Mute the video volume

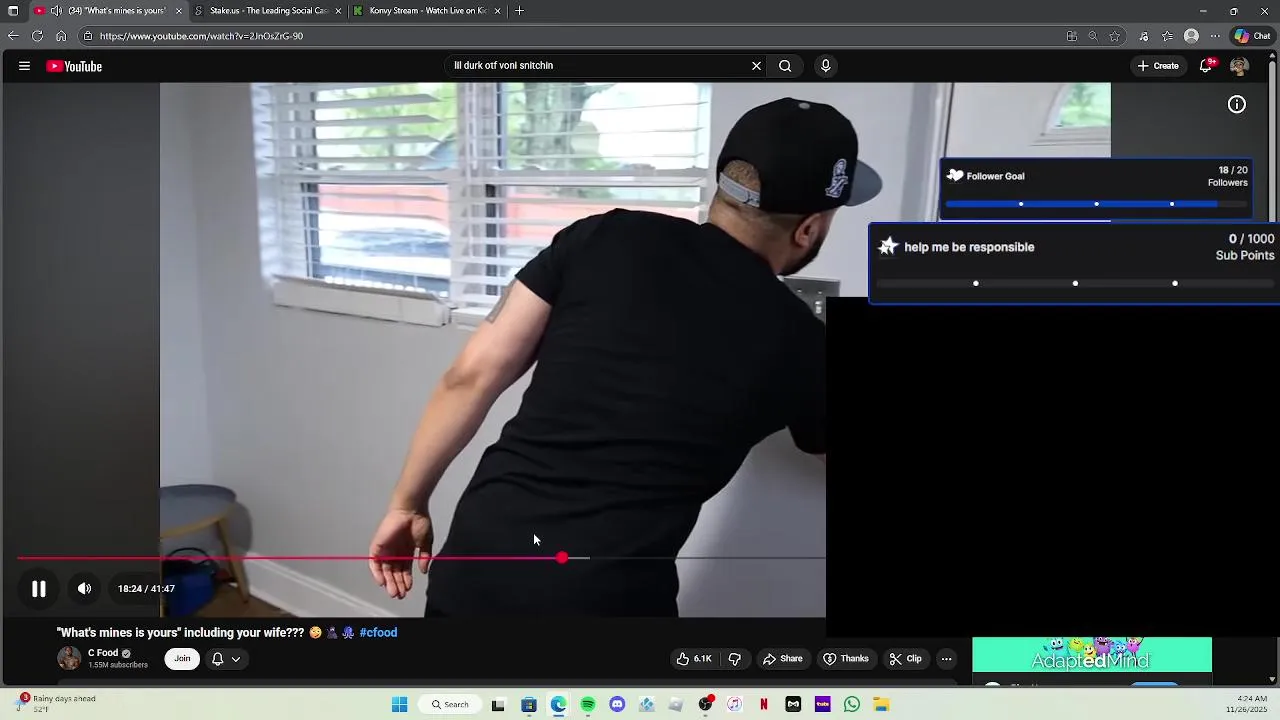click(x=85, y=589)
